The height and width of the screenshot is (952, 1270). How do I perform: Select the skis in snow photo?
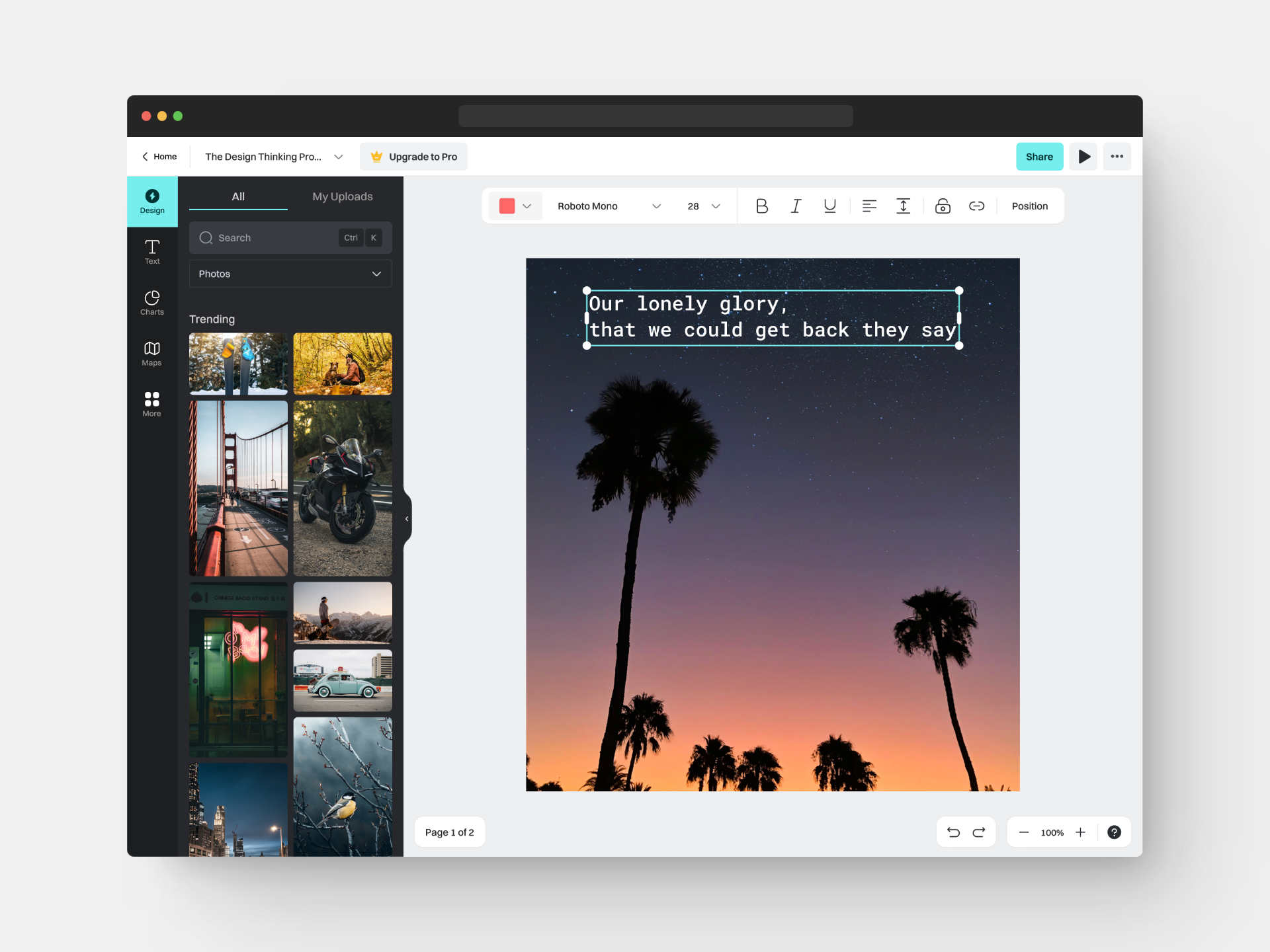[x=238, y=364]
